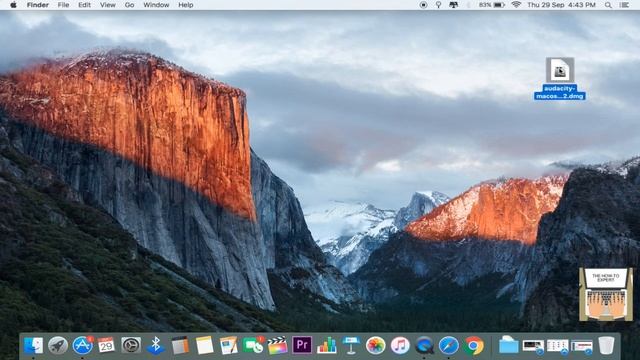Open the Finder menu in menu bar
640x360 pixels.
38,5
